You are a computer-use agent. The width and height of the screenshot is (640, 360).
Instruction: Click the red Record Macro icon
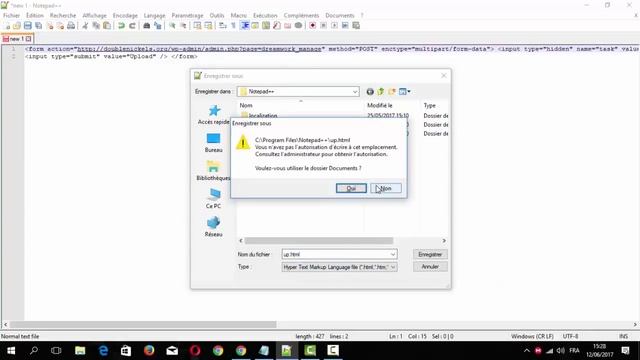click(312, 26)
